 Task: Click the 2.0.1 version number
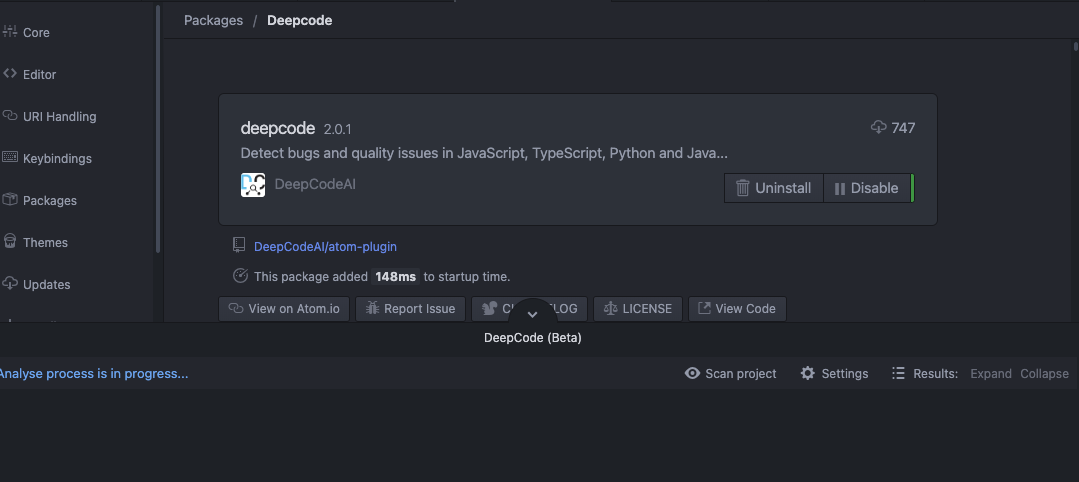tap(338, 129)
